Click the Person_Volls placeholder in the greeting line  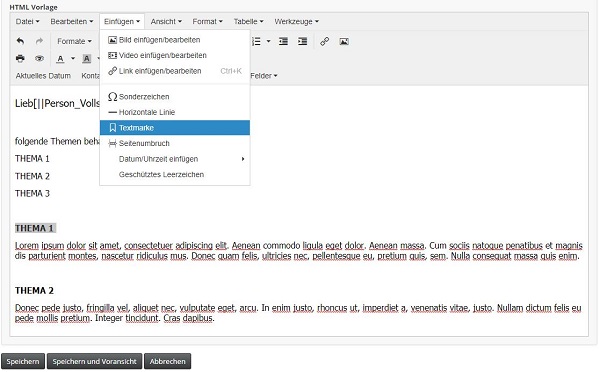[x=72, y=103]
